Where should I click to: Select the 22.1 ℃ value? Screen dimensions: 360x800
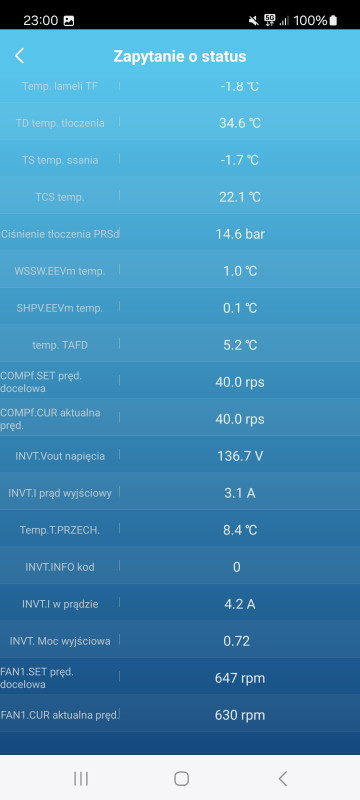[240, 197]
